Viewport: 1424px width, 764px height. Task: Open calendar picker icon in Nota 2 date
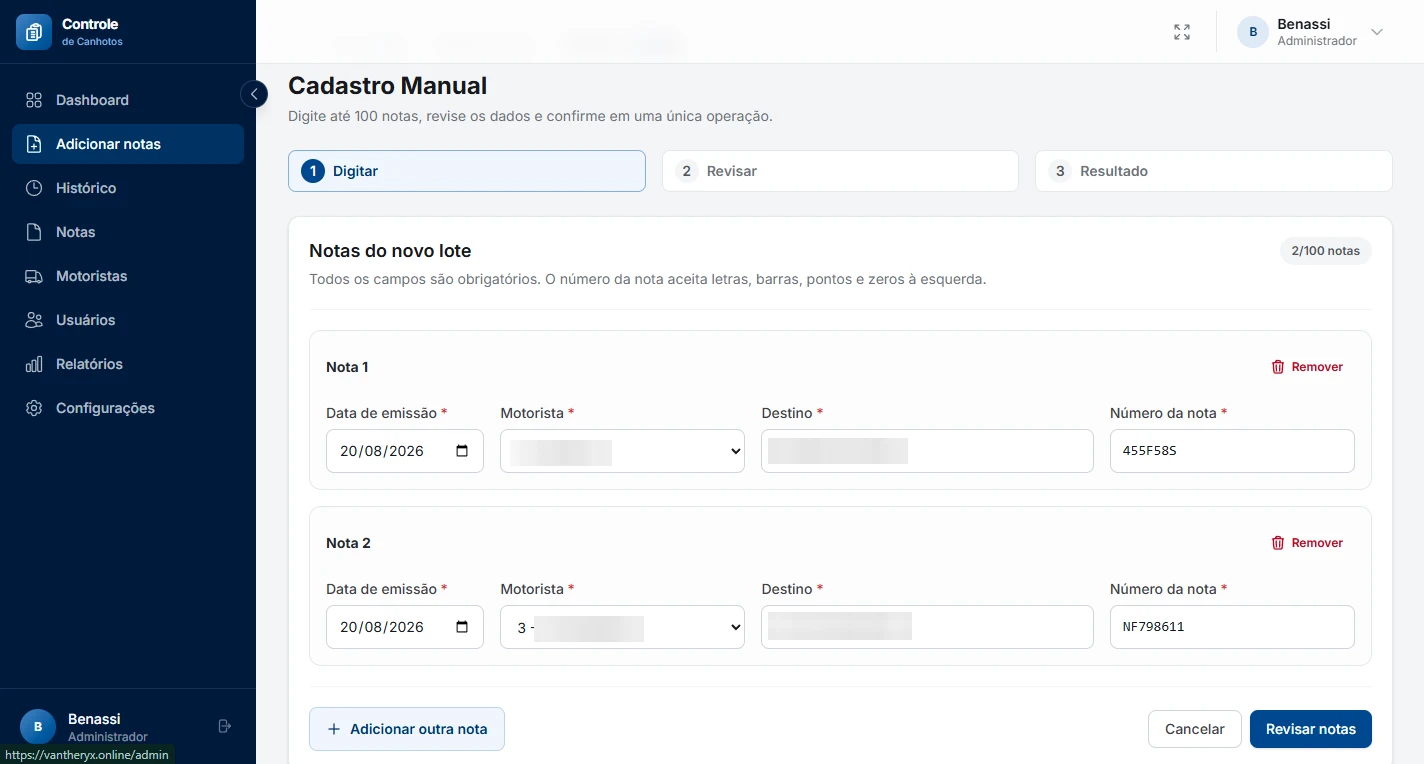[x=462, y=627]
